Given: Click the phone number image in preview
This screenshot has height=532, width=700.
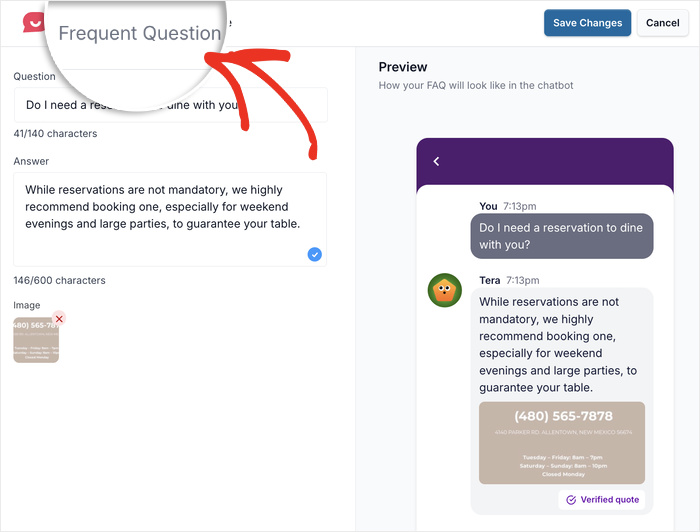Looking at the screenshot, I should click(561, 443).
